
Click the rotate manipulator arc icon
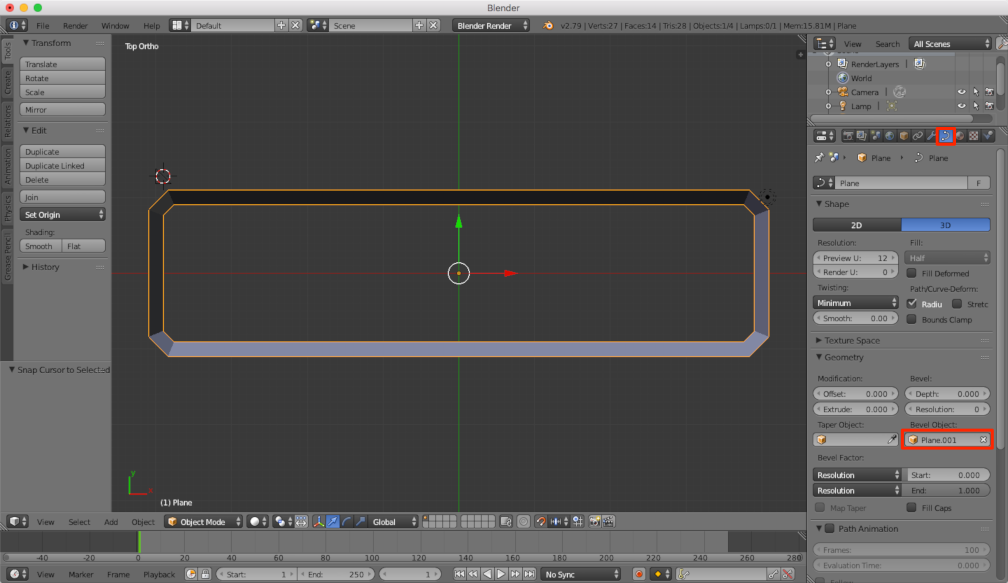(346, 521)
